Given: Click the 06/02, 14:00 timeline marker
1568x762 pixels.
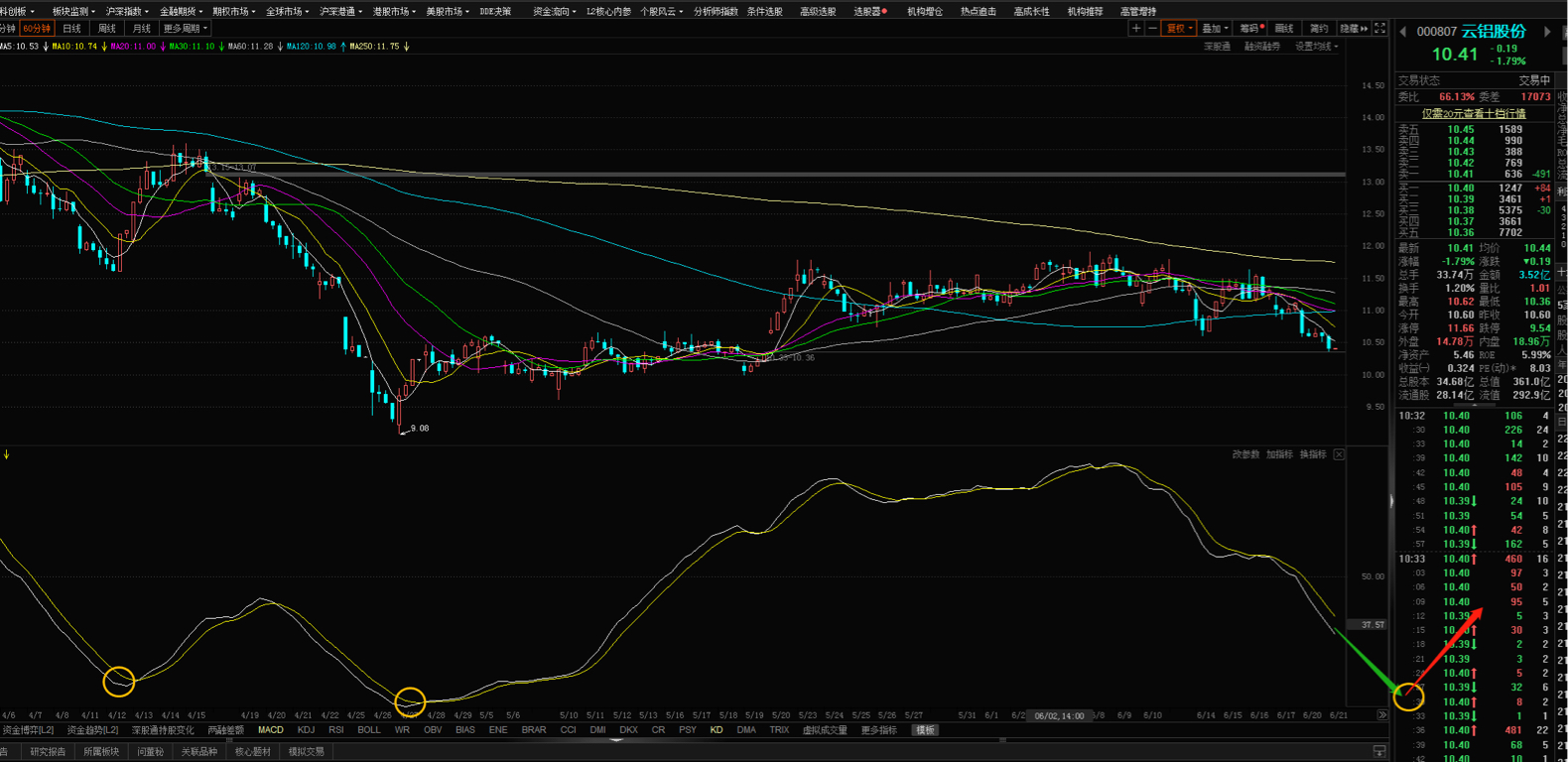Looking at the screenshot, I should point(1060,714).
